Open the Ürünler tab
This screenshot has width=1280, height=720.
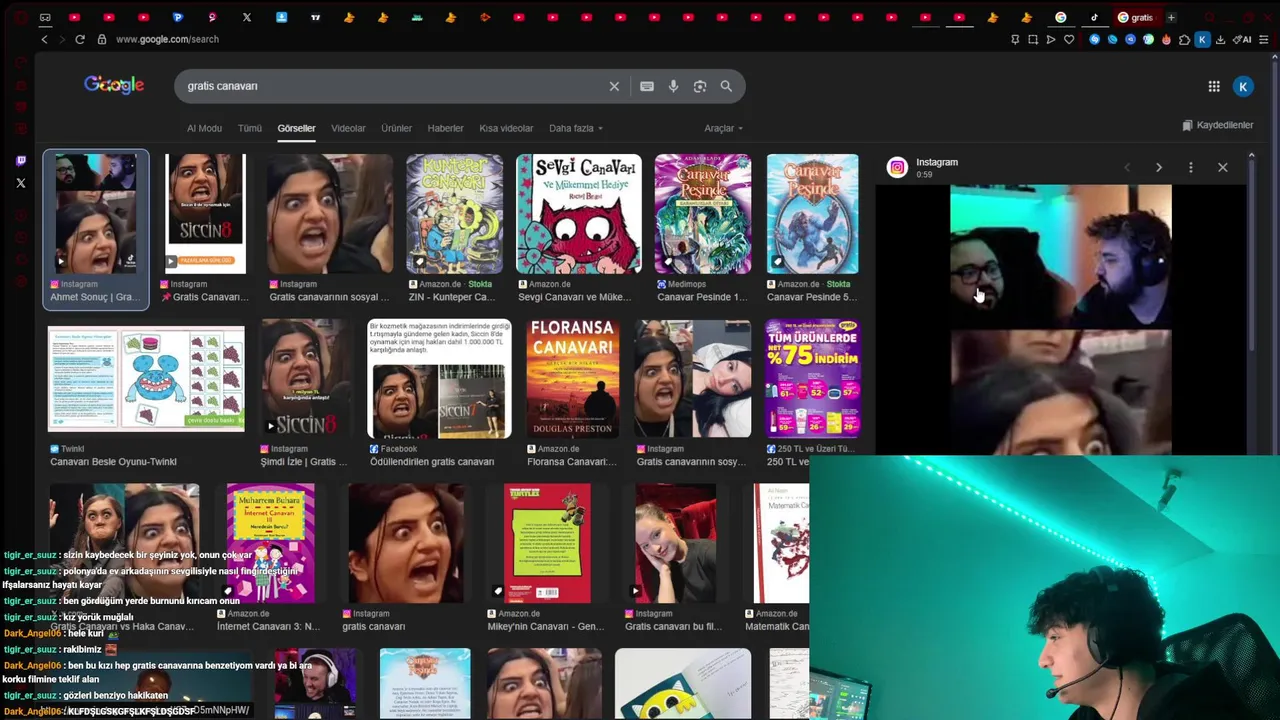point(396,128)
